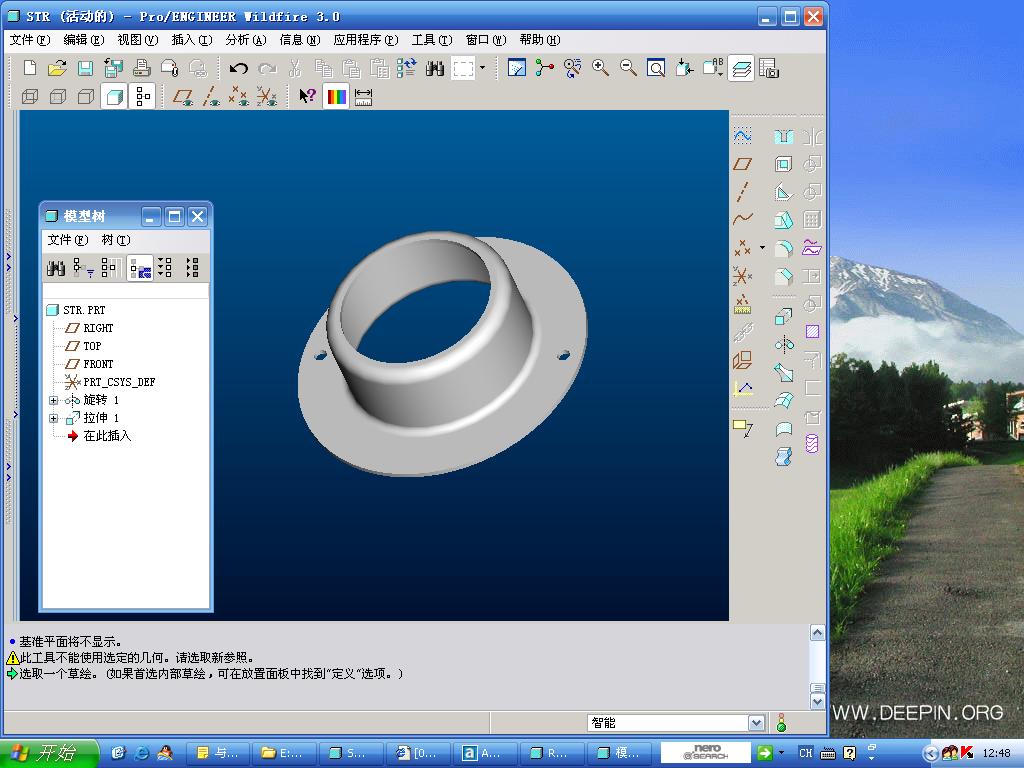The height and width of the screenshot is (768, 1024).
Task: Select the Chamfer tool
Action: click(784, 276)
